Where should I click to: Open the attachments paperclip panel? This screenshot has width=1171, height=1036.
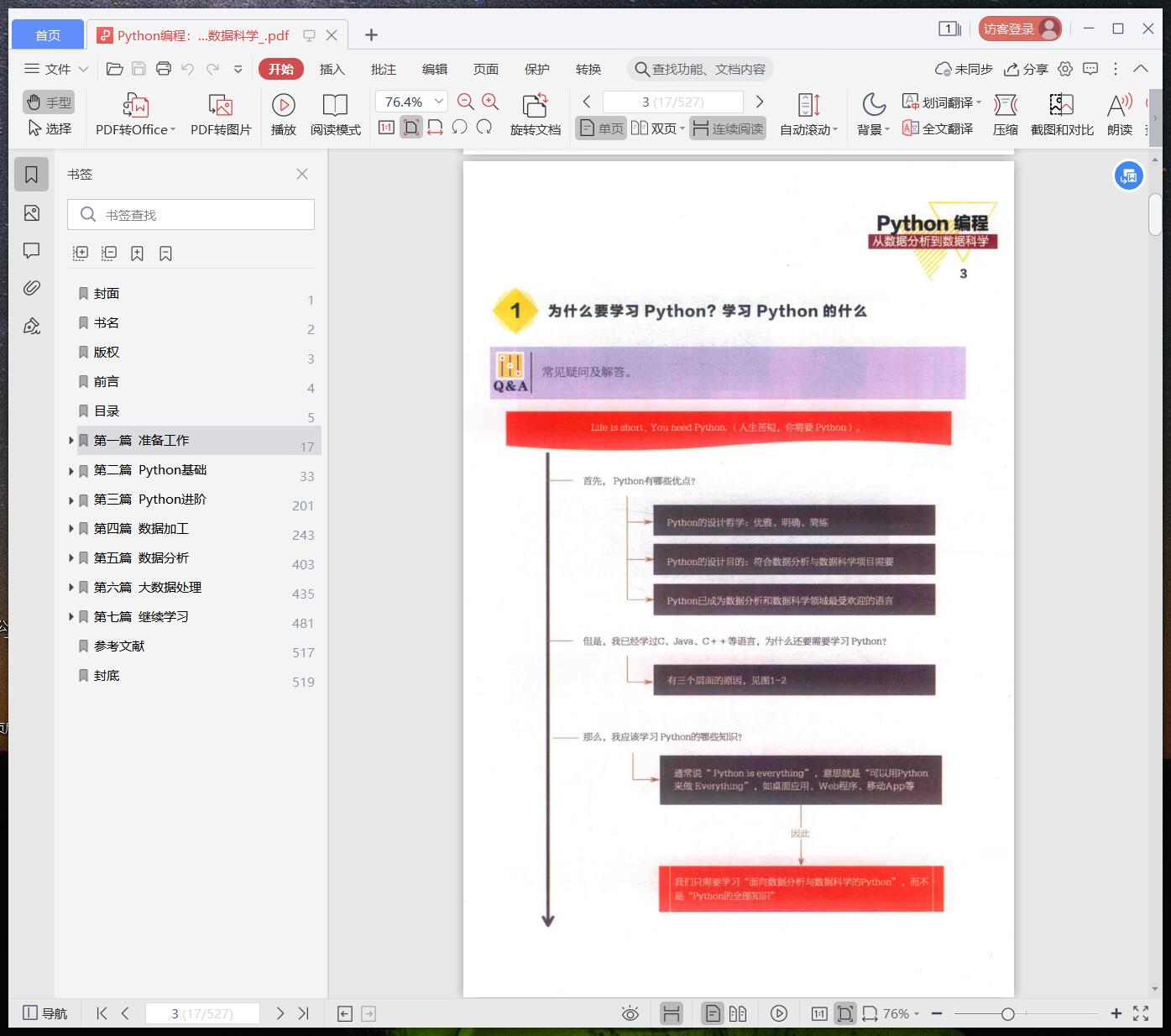32,288
